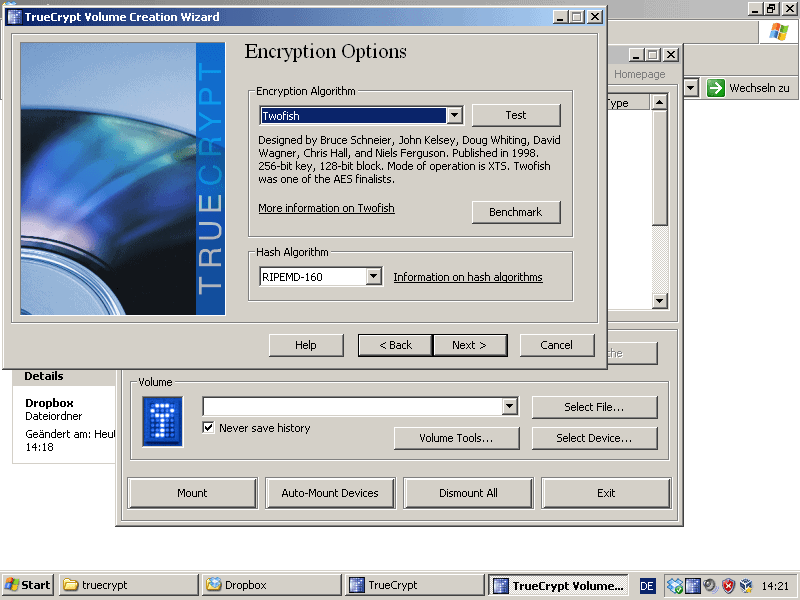Click the VirtualBox cube tray icon
Viewport: 800px width, 600px height.
pos(746,585)
